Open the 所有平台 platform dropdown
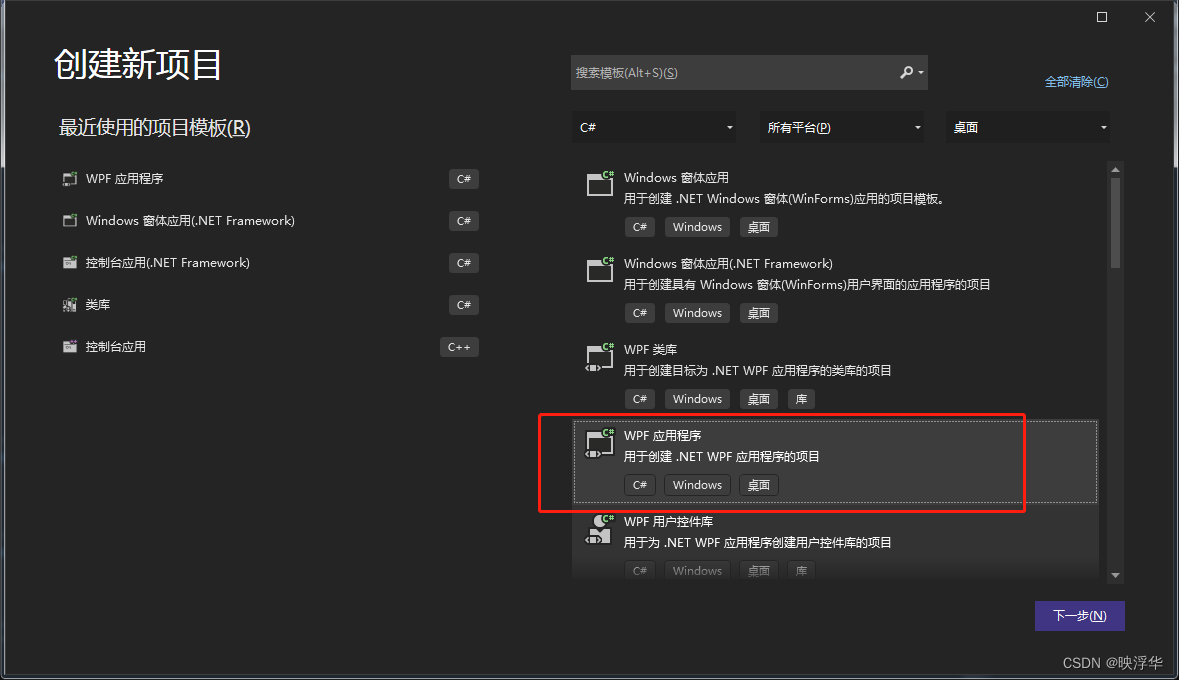Screen dimensions: 1179x680 (x=841, y=127)
